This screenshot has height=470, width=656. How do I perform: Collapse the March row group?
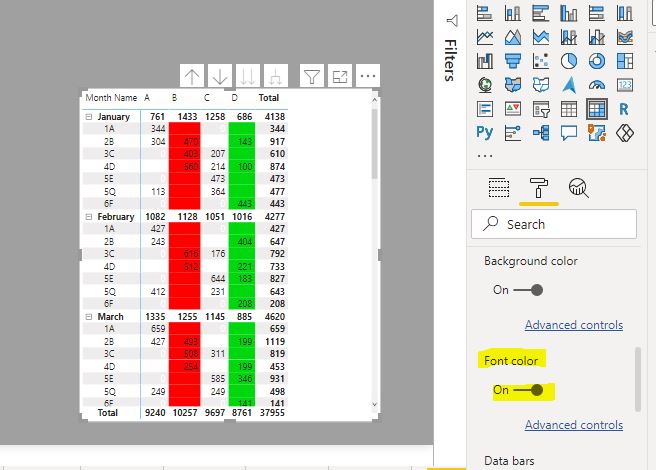click(88, 317)
